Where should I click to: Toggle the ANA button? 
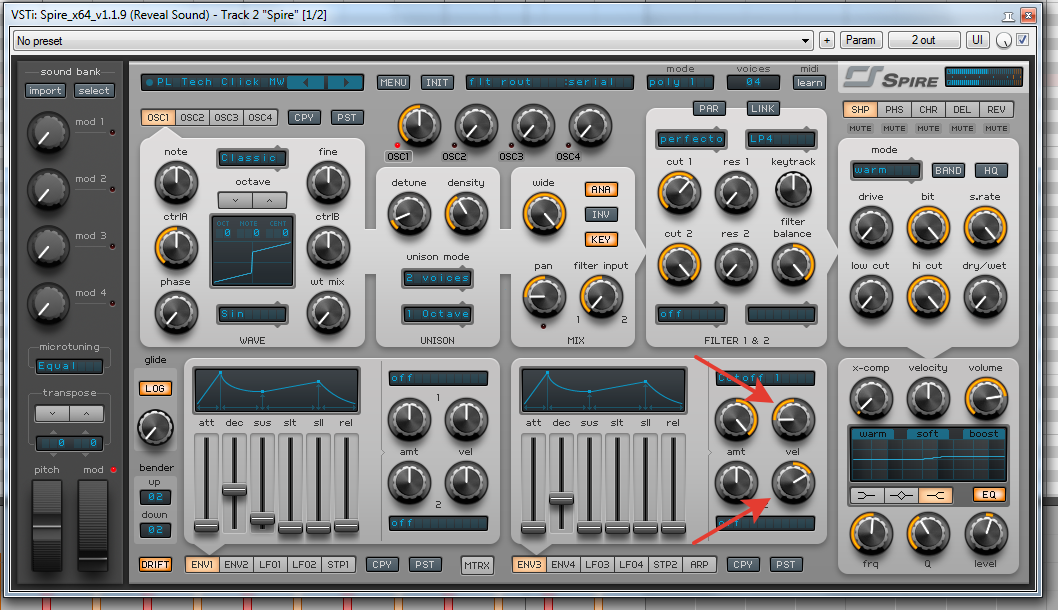(x=601, y=190)
